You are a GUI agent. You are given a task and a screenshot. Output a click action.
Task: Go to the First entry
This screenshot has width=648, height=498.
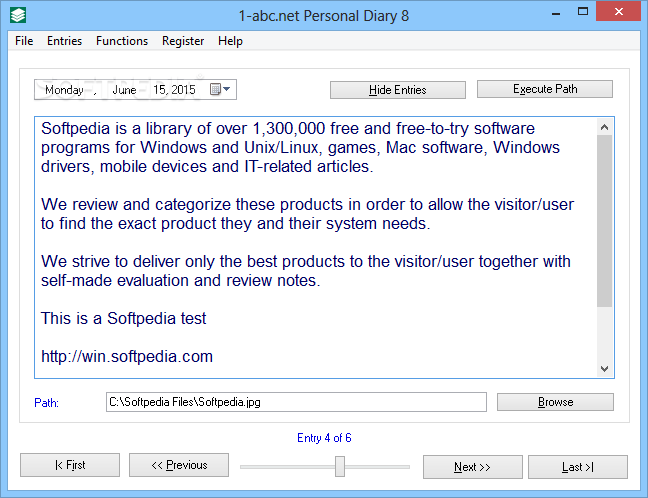[70, 465]
